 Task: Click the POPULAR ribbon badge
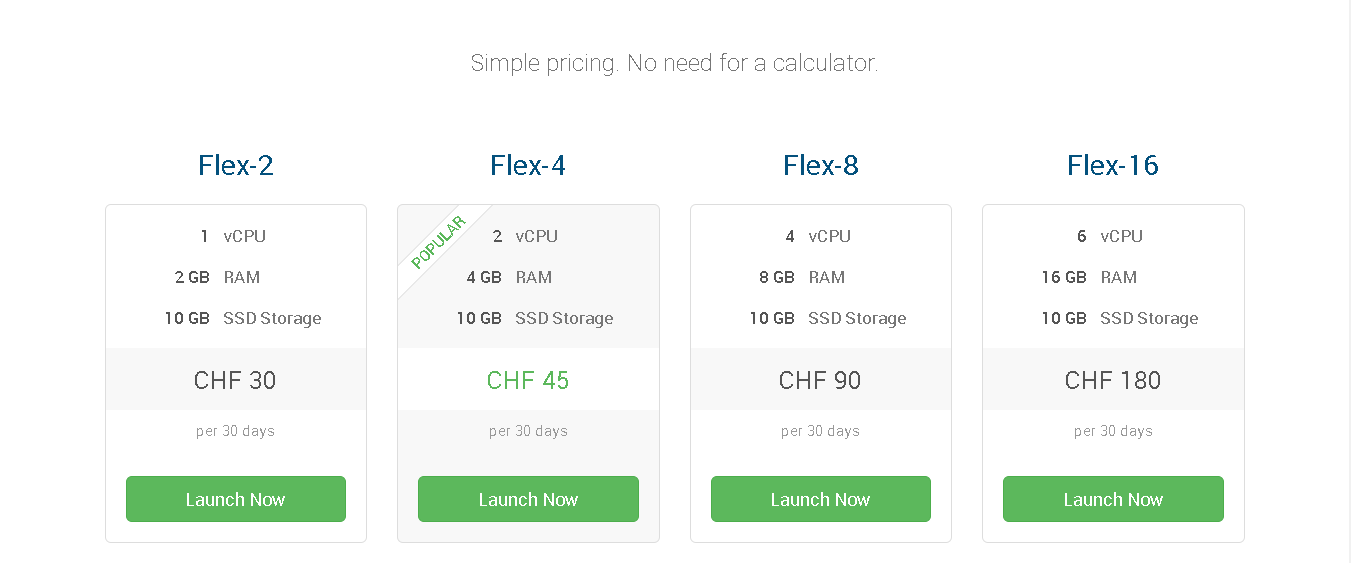(x=438, y=242)
